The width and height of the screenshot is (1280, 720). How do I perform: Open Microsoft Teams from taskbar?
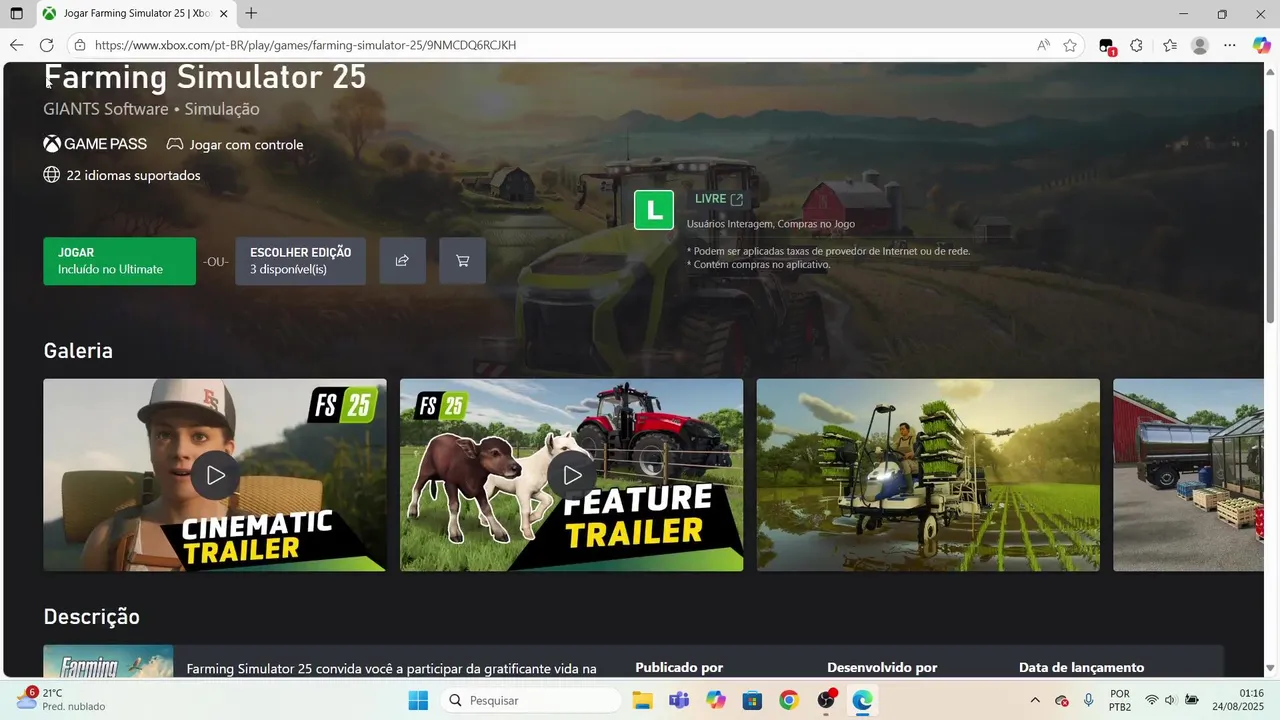pyautogui.click(x=679, y=700)
